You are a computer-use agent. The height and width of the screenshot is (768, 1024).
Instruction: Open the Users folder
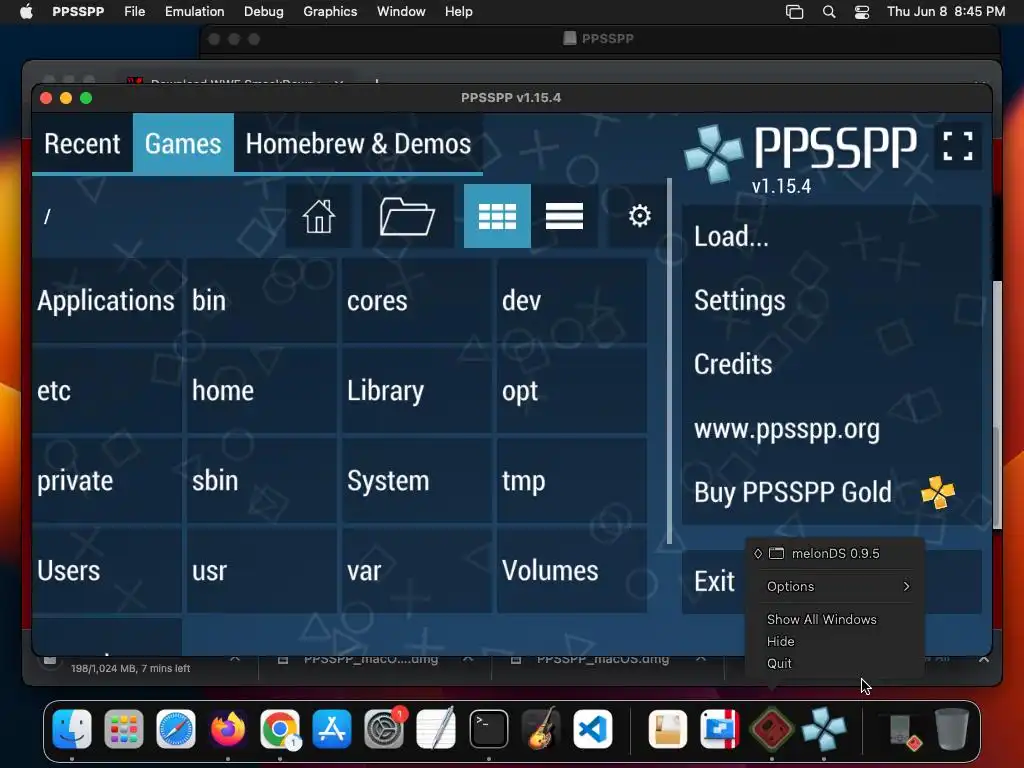106,571
